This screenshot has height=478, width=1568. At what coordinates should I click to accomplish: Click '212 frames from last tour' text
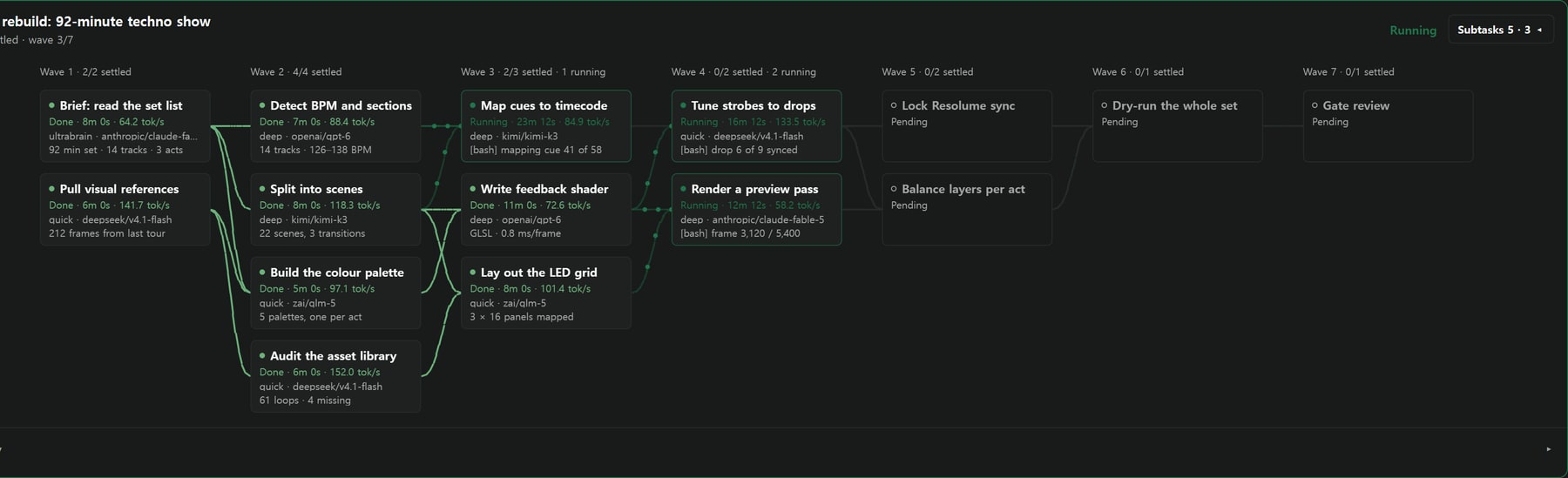[x=107, y=233]
